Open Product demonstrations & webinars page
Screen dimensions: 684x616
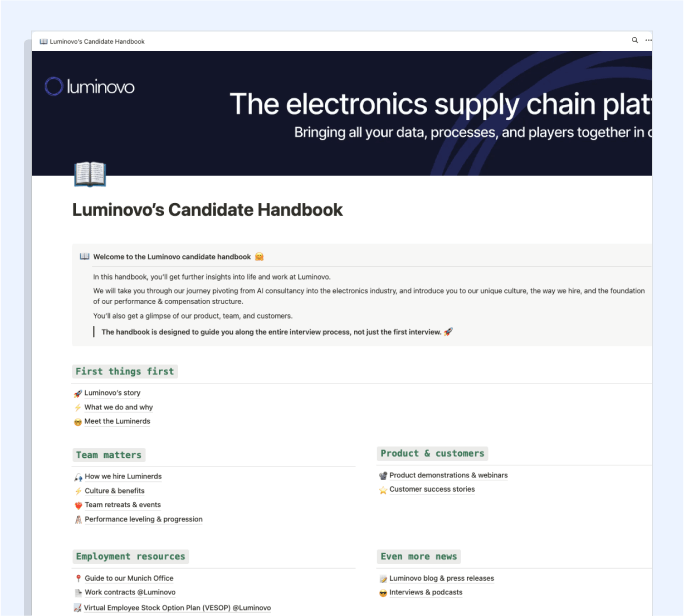coord(448,475)
